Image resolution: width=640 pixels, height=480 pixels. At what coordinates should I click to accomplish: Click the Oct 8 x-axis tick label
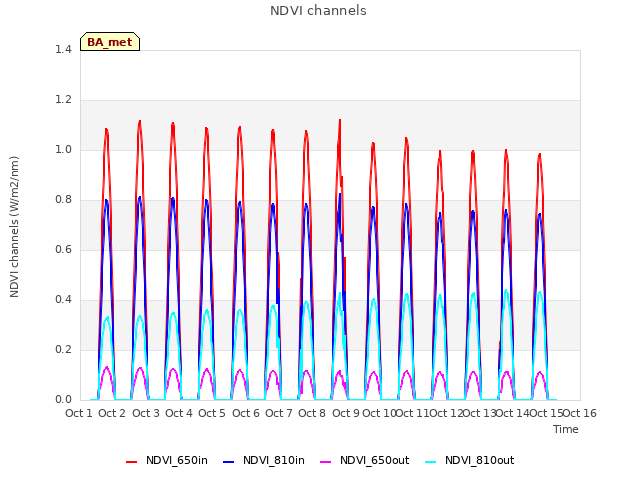[312, 413]
